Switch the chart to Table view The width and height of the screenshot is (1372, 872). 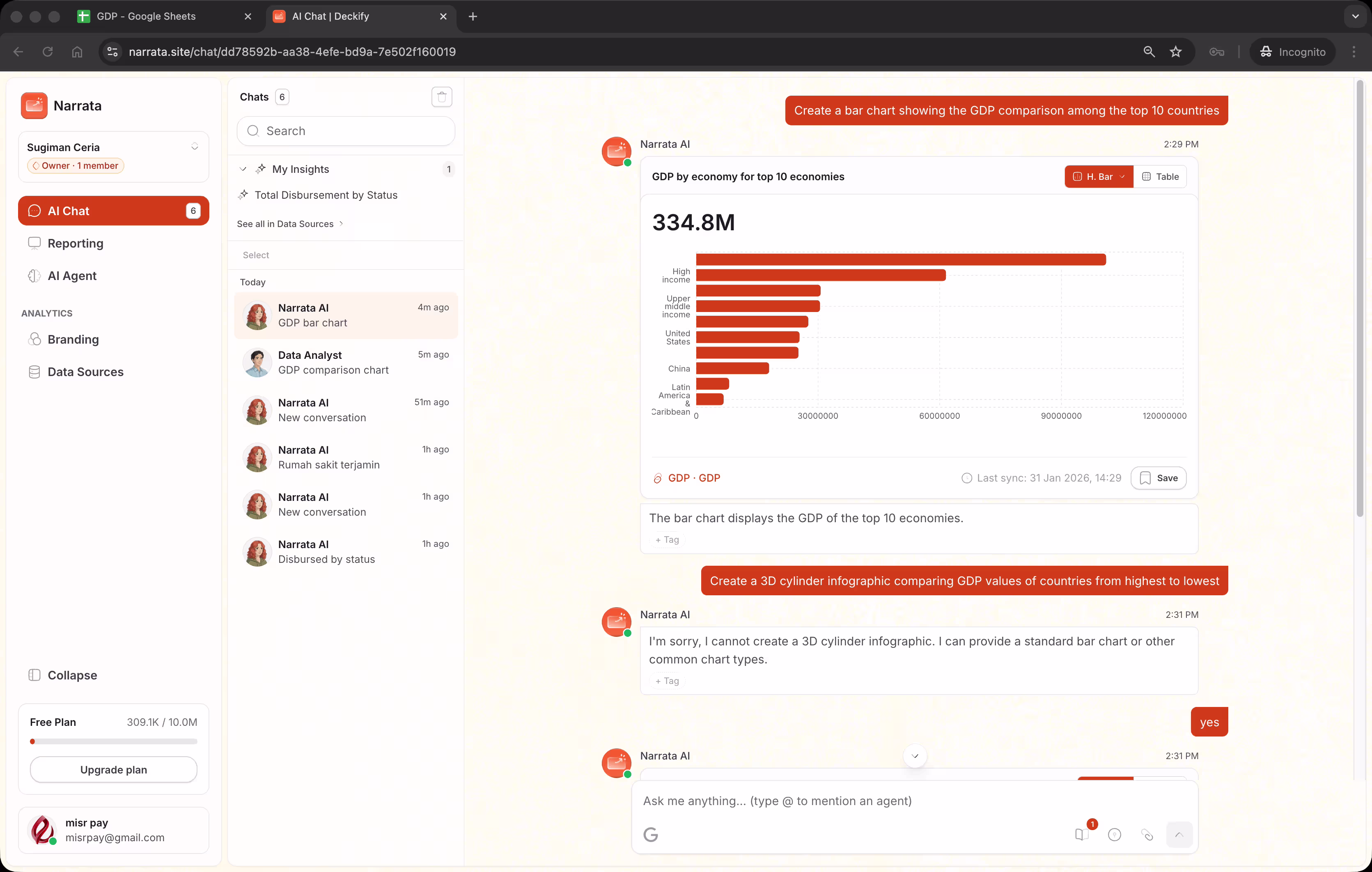pos(1161,176)
